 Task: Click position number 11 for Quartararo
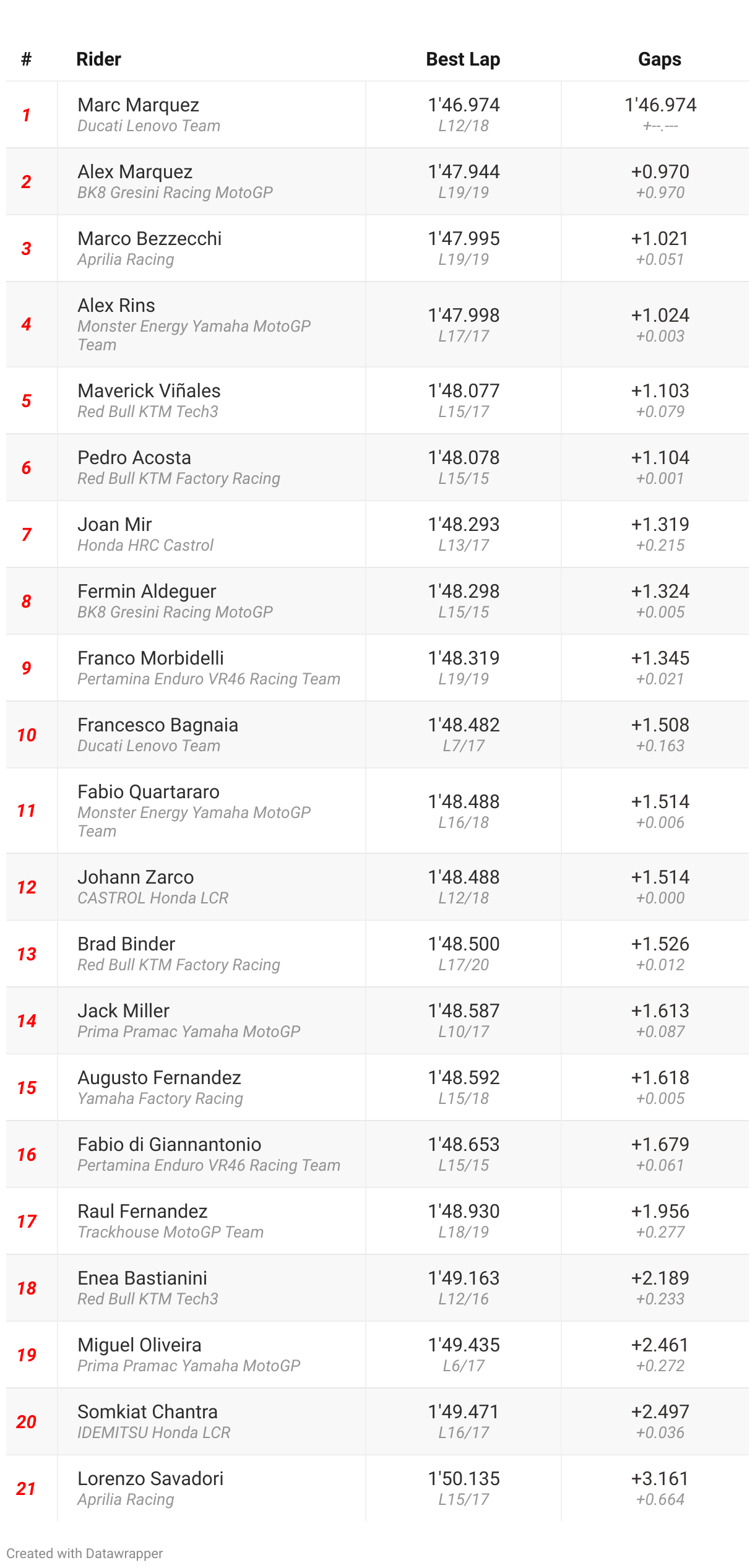tap(27, 811)
